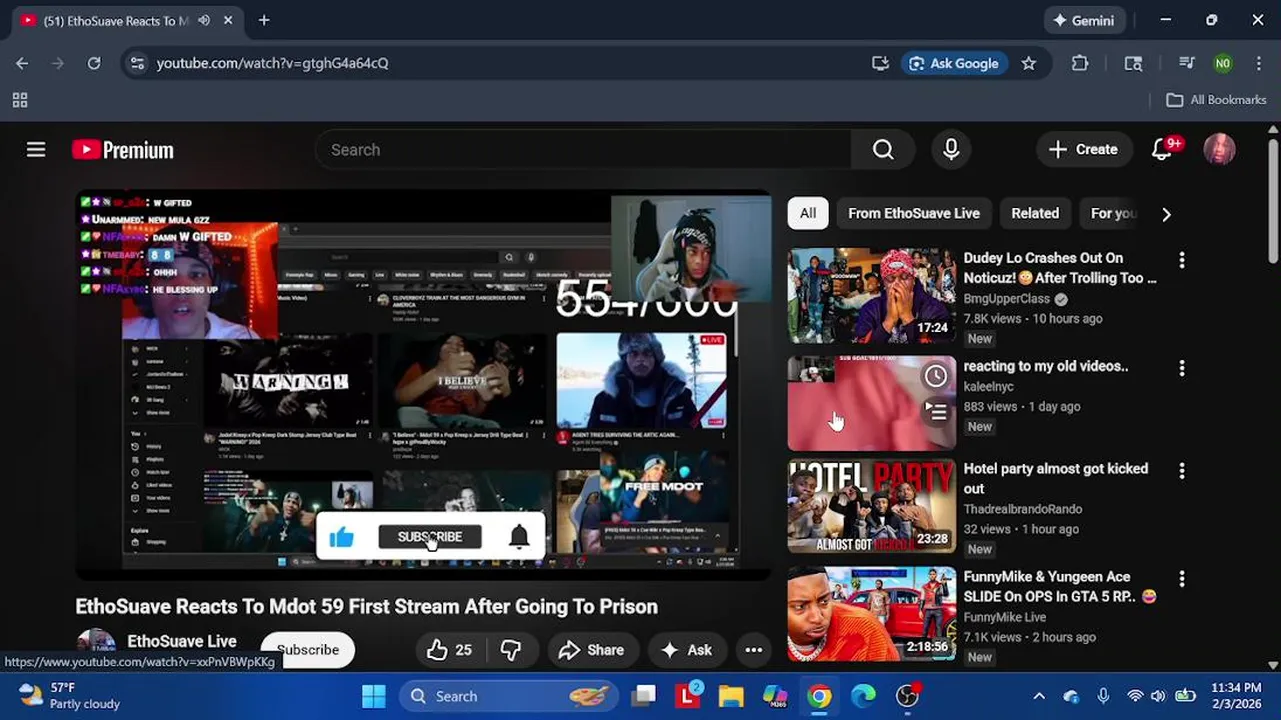This screenshot has width=1281, height=720.
Task: Add kaleelnyc video to Watch later
Action: [x=936, y=376]
